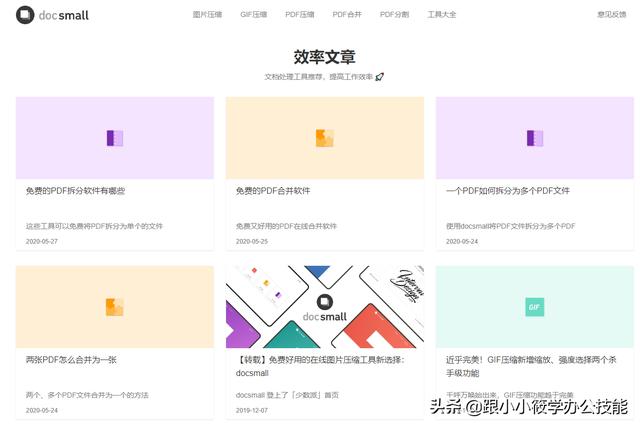Click date 2020-05-24 under 一个PDF如何拆分 card
The height and width of the screenshot is (427, 640).
coord(462,241)
